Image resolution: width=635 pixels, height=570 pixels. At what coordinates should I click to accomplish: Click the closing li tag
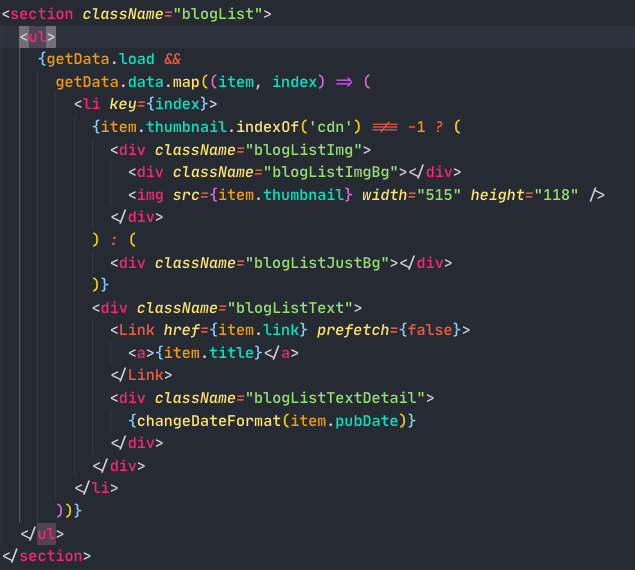tap(96, 488)
